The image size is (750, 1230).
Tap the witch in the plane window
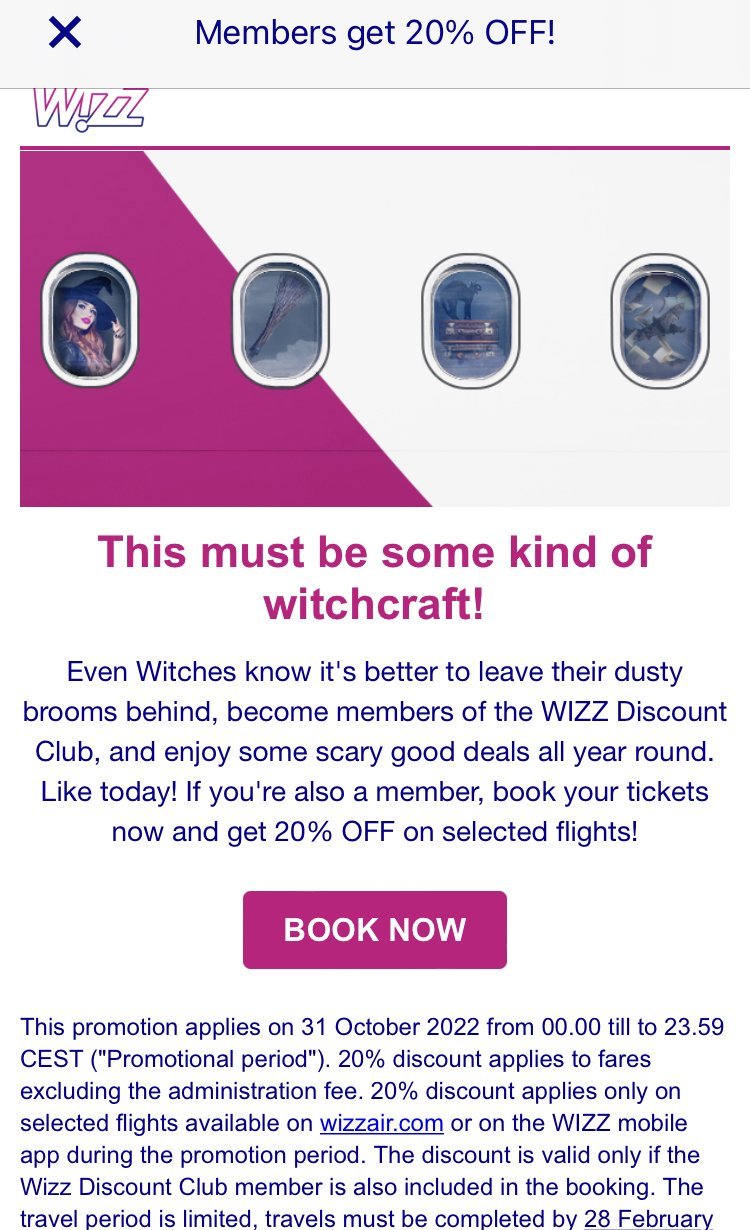(x=89, y=320)
